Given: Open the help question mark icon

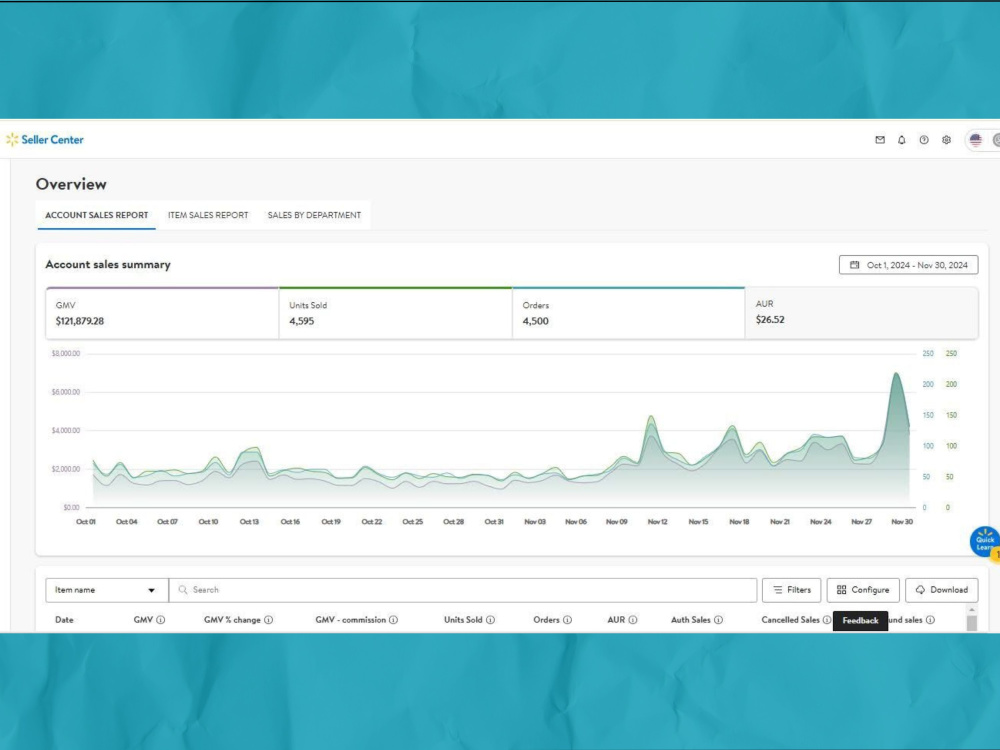Looking at the screenshot, I should click(x=924, y=140).
